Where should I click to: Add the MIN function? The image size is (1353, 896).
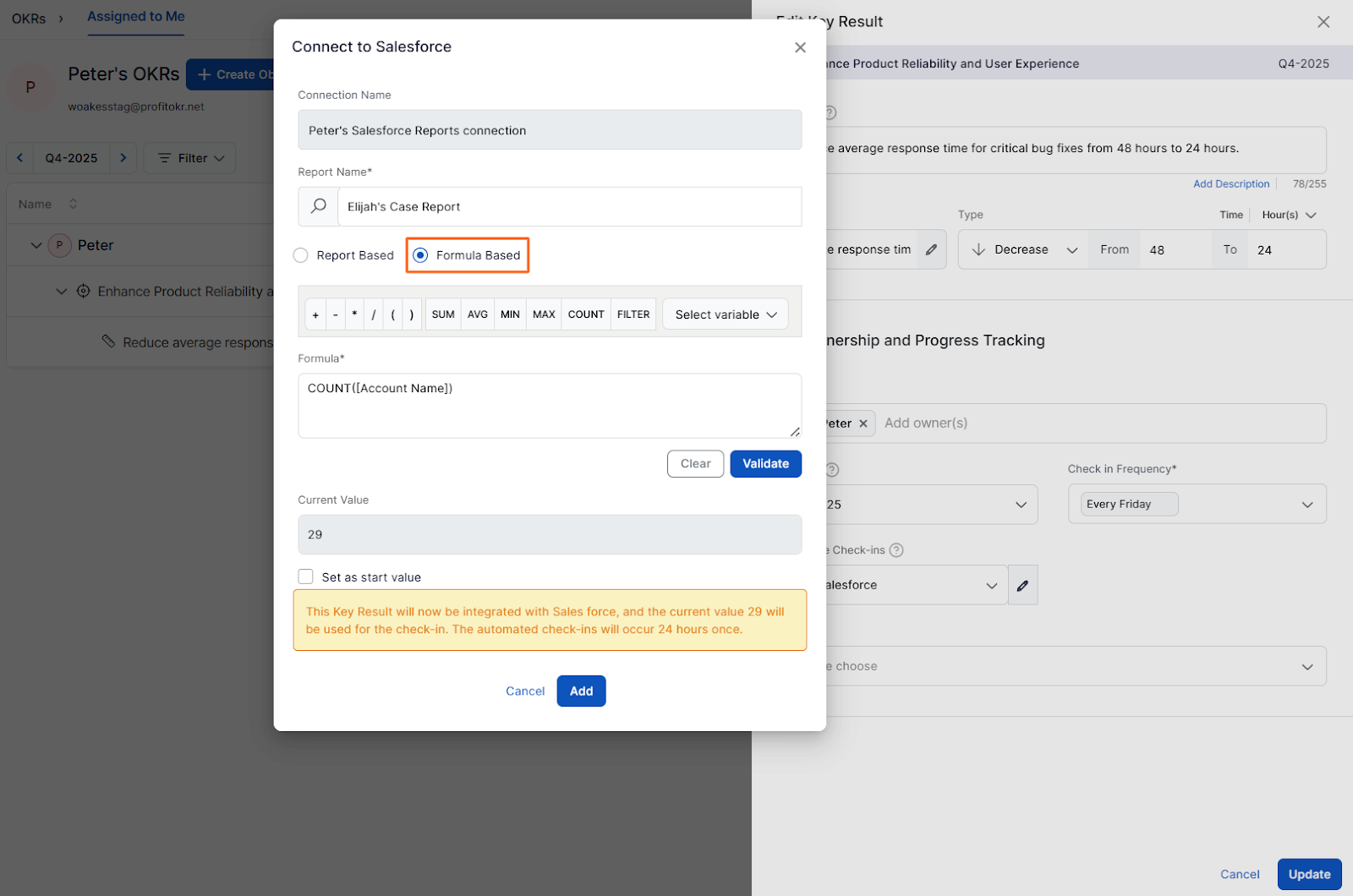point(510,314)
